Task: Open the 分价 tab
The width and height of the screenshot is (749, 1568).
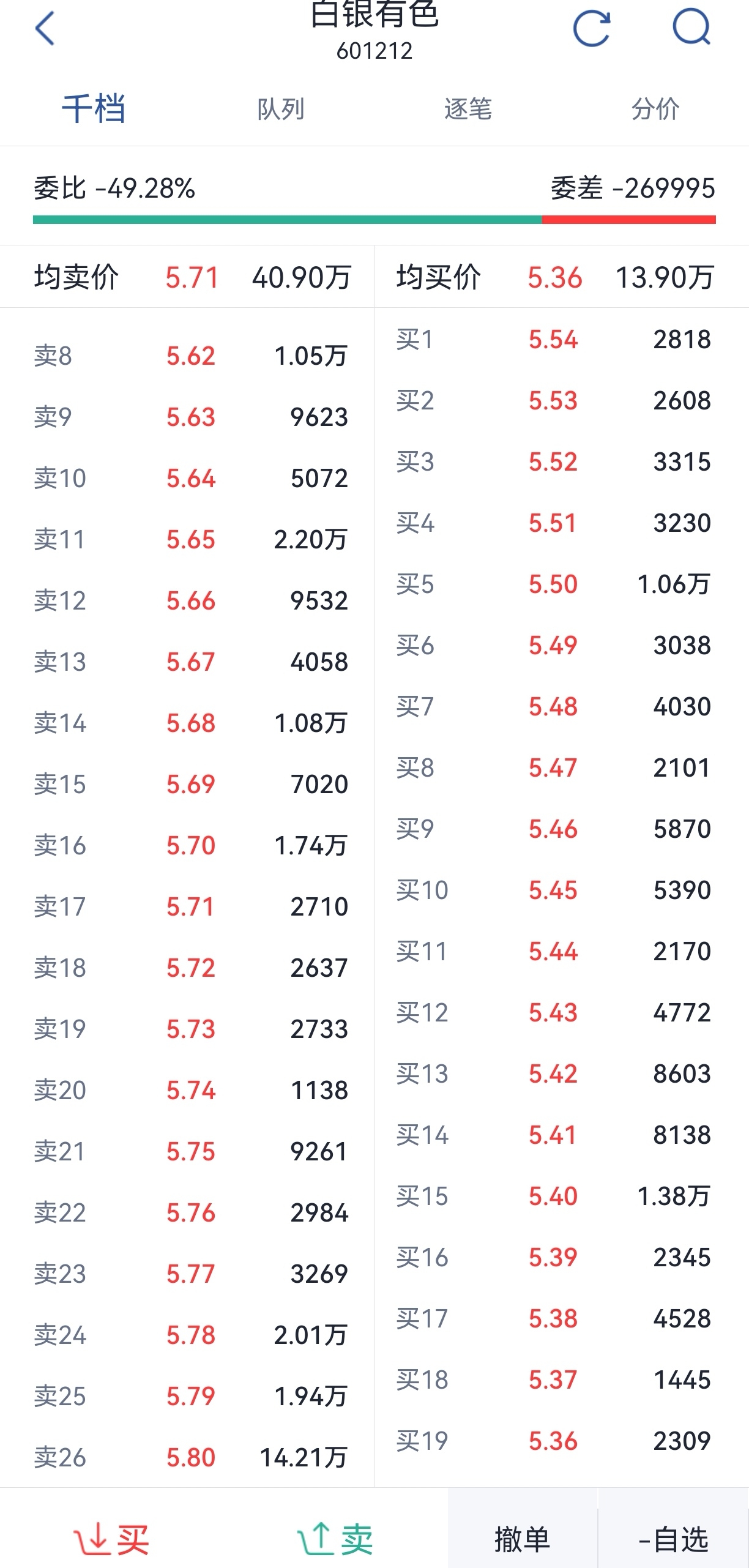Action: [655, 109]
